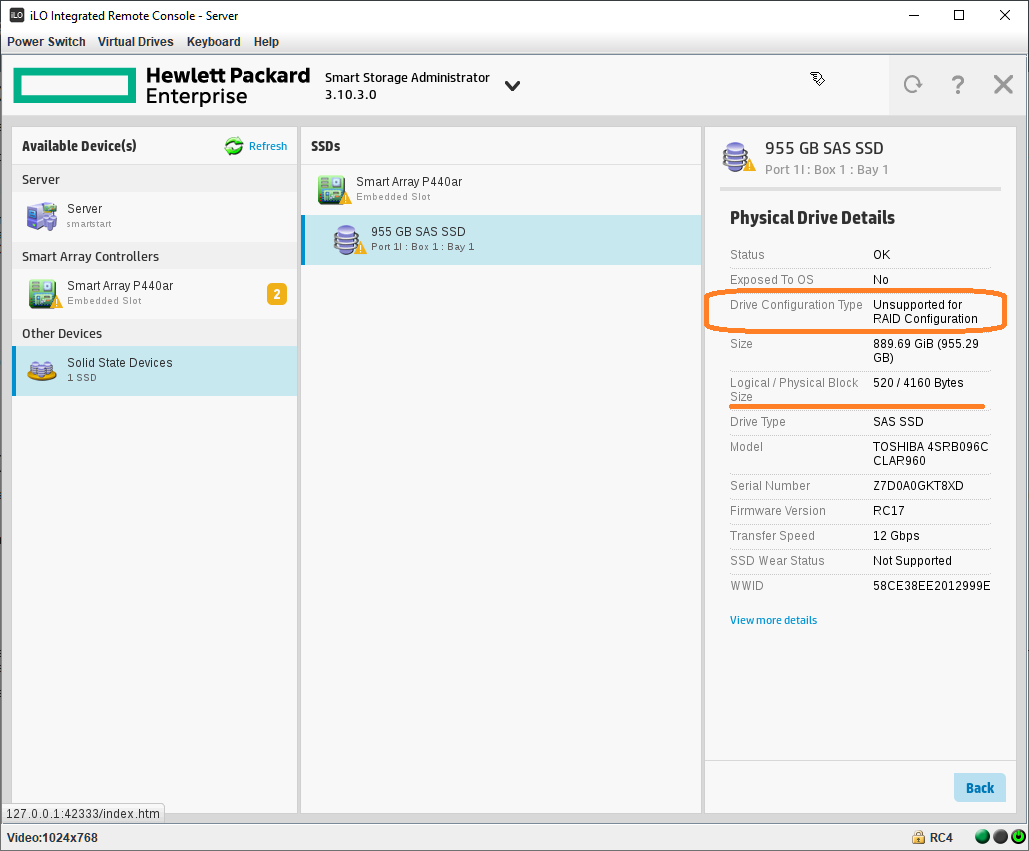Click the reload icon in the header

click(913, 85)
